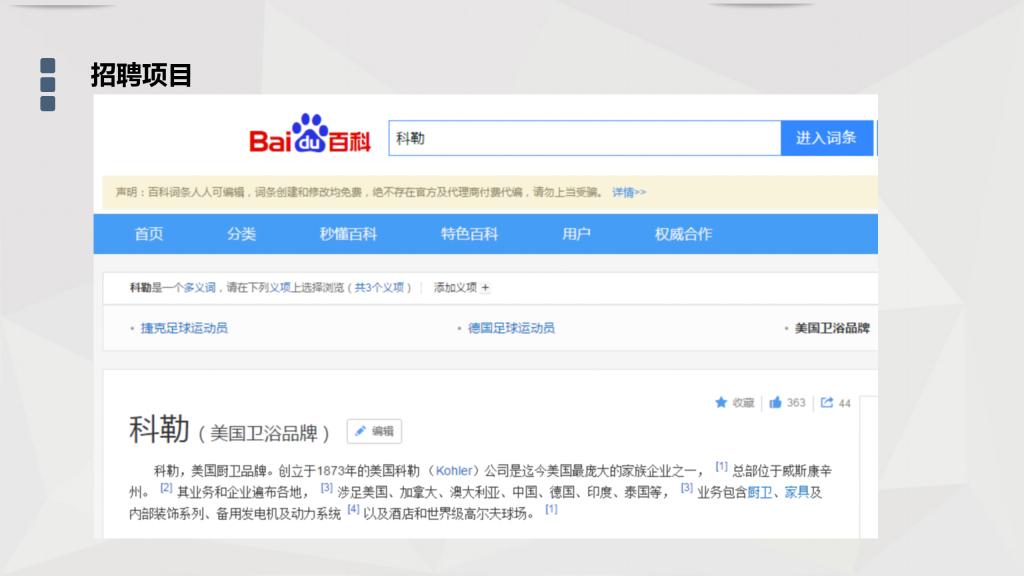Go to the 秒懂百科 tab

coord(348,234)
